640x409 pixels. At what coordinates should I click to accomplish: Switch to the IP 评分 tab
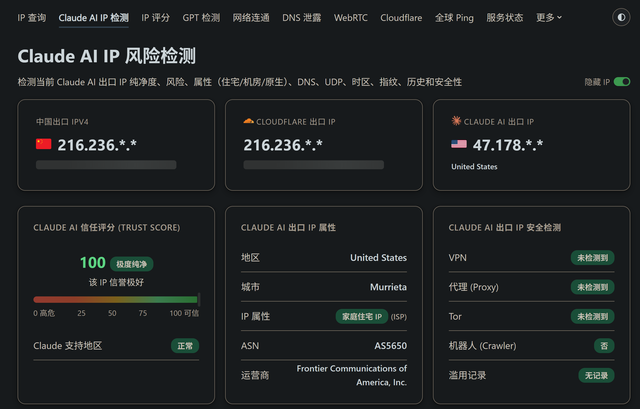(x=156, y=18)
